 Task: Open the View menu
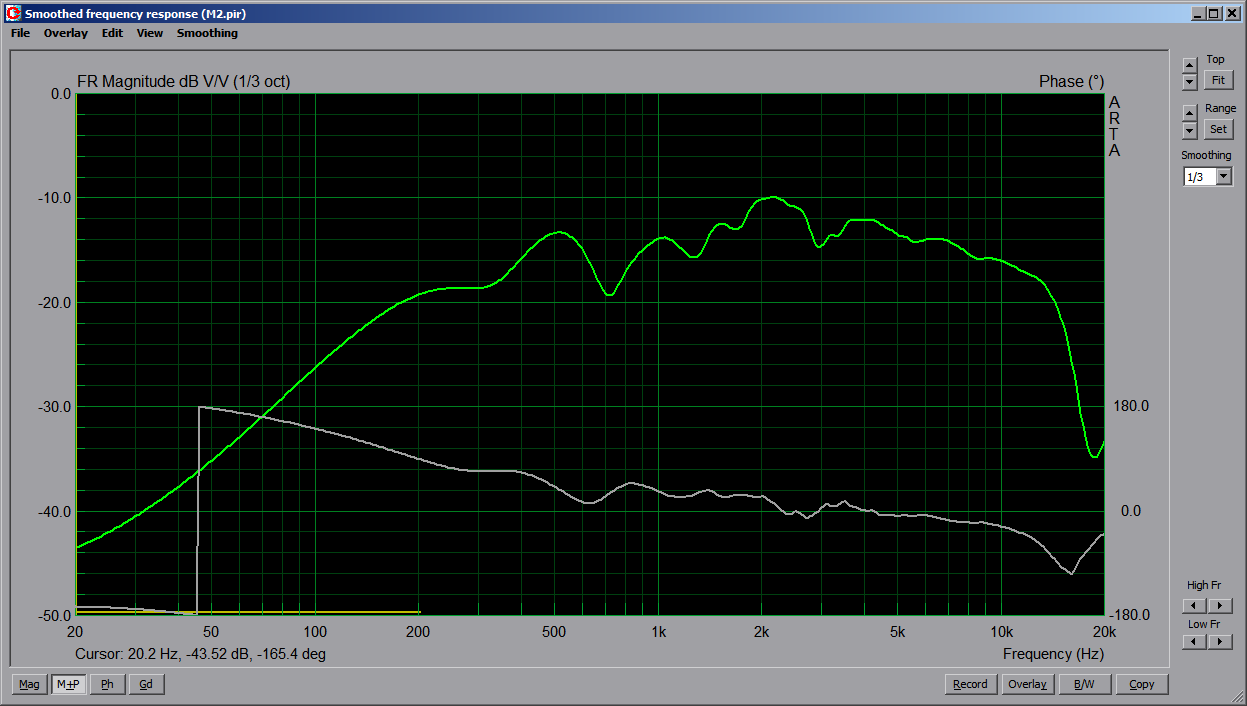150,33
